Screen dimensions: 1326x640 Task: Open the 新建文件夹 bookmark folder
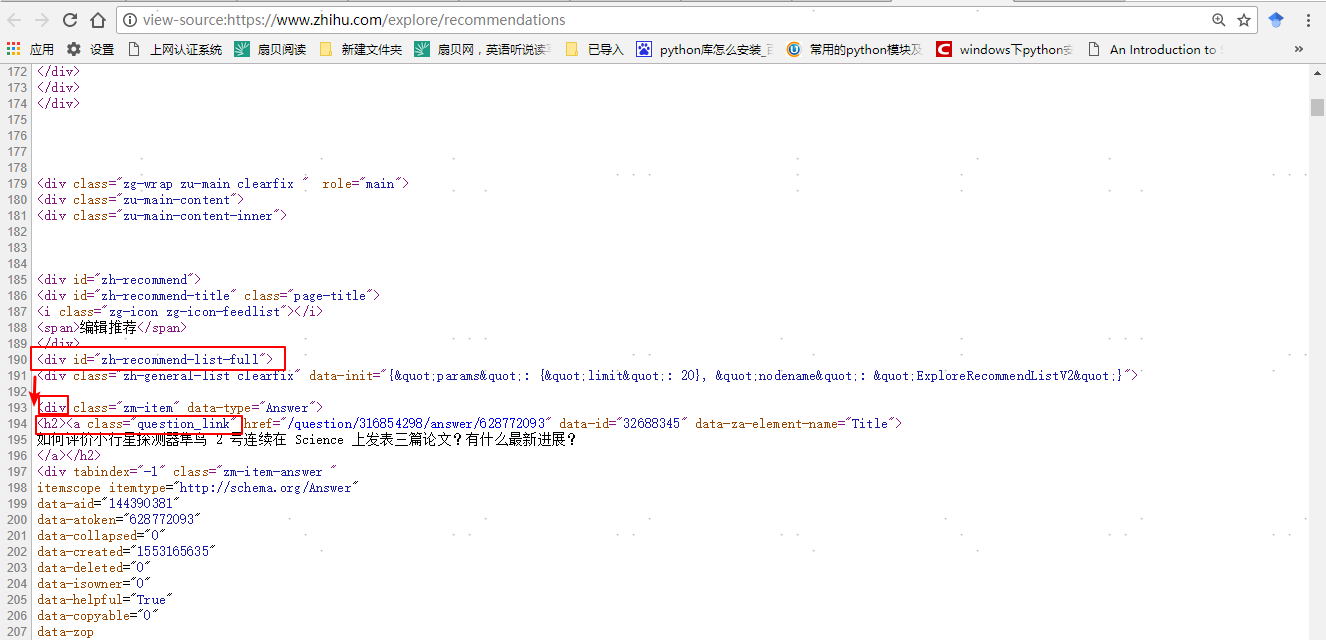click(360, 49)
